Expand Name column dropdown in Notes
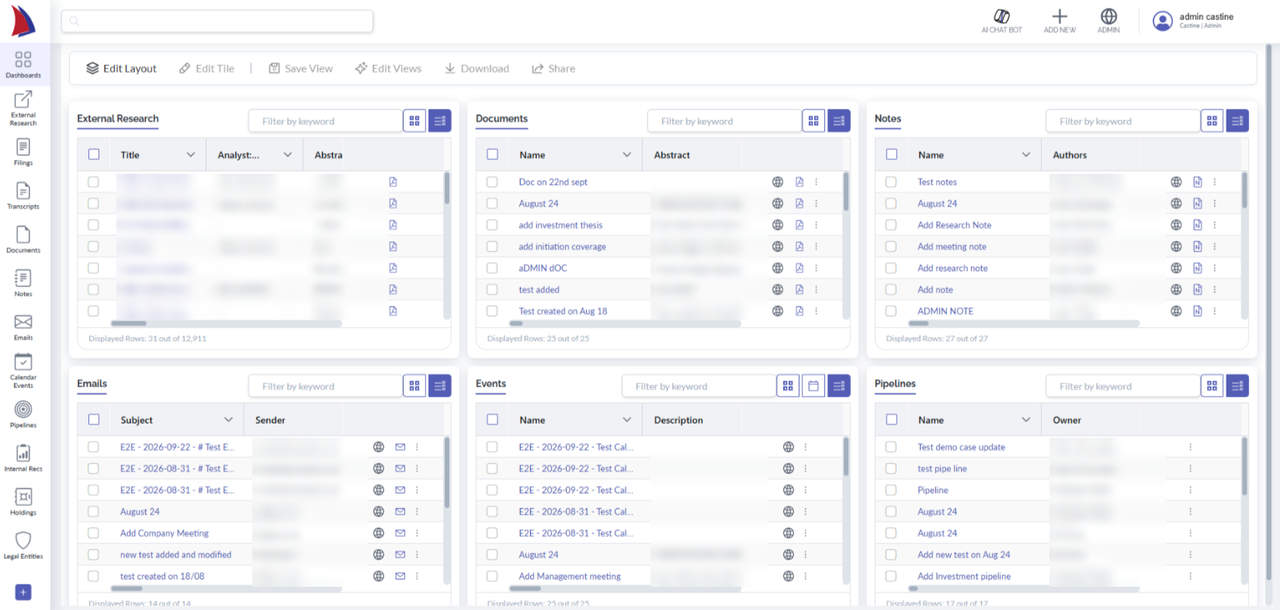The height and width of the screenshot is (610, 1280). coord(1026,155)
